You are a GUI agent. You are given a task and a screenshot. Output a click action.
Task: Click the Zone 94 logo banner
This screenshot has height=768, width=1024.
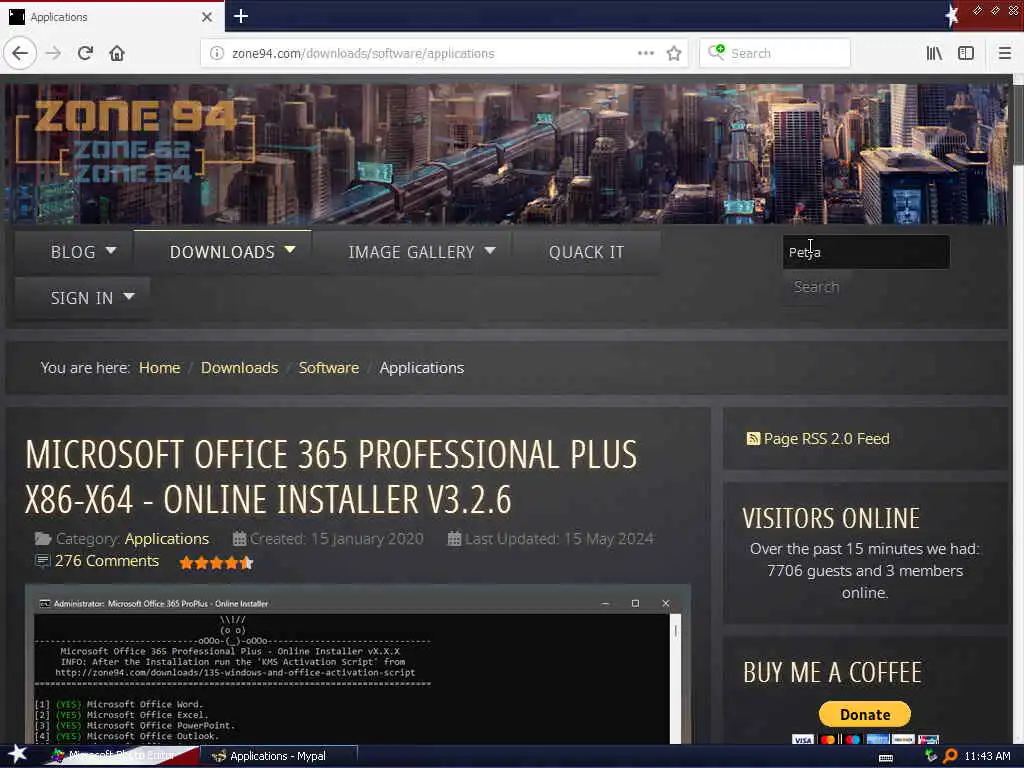pyautogui.click(x=136, y=141)
